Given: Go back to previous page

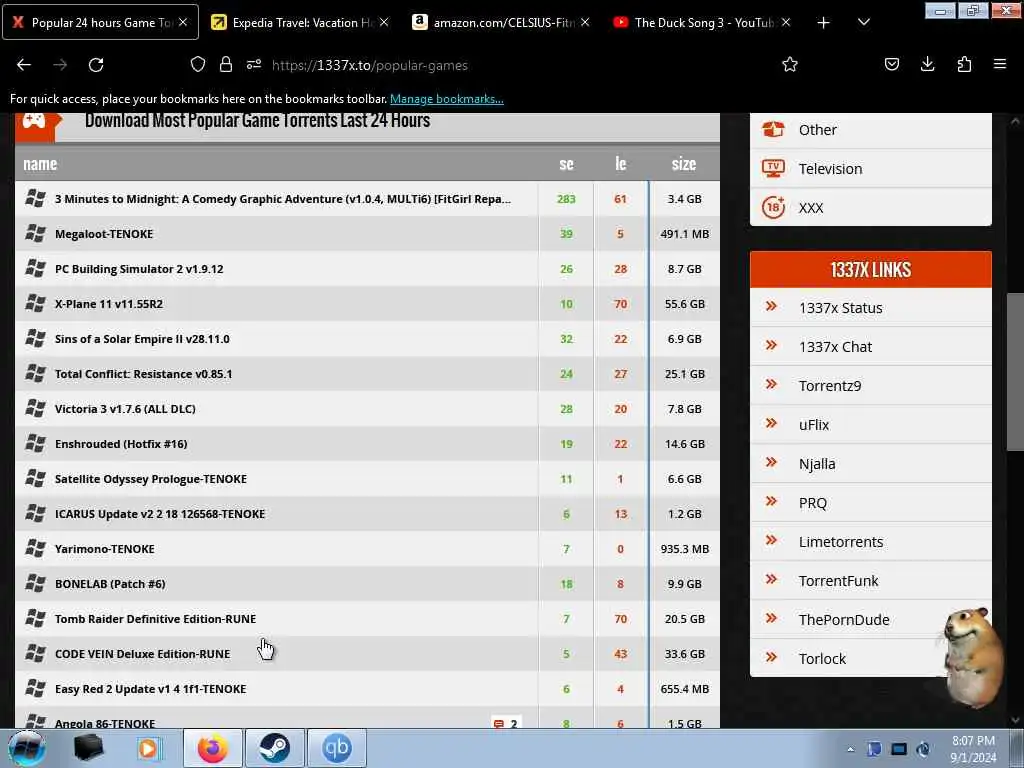Looking at the screenshot, I should pos(24,65).
